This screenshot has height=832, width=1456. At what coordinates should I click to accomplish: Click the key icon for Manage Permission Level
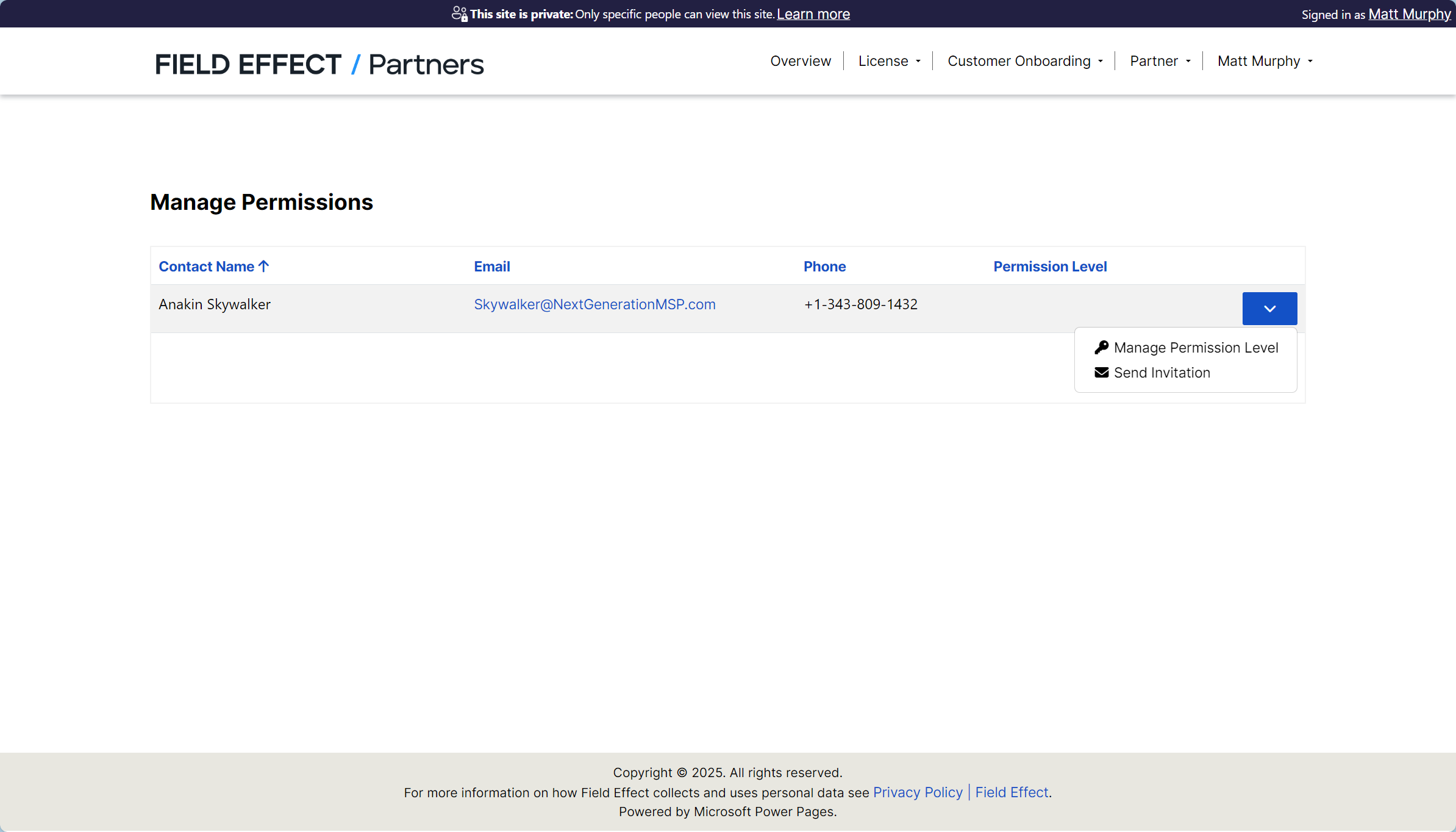[x=1101, y=347]
